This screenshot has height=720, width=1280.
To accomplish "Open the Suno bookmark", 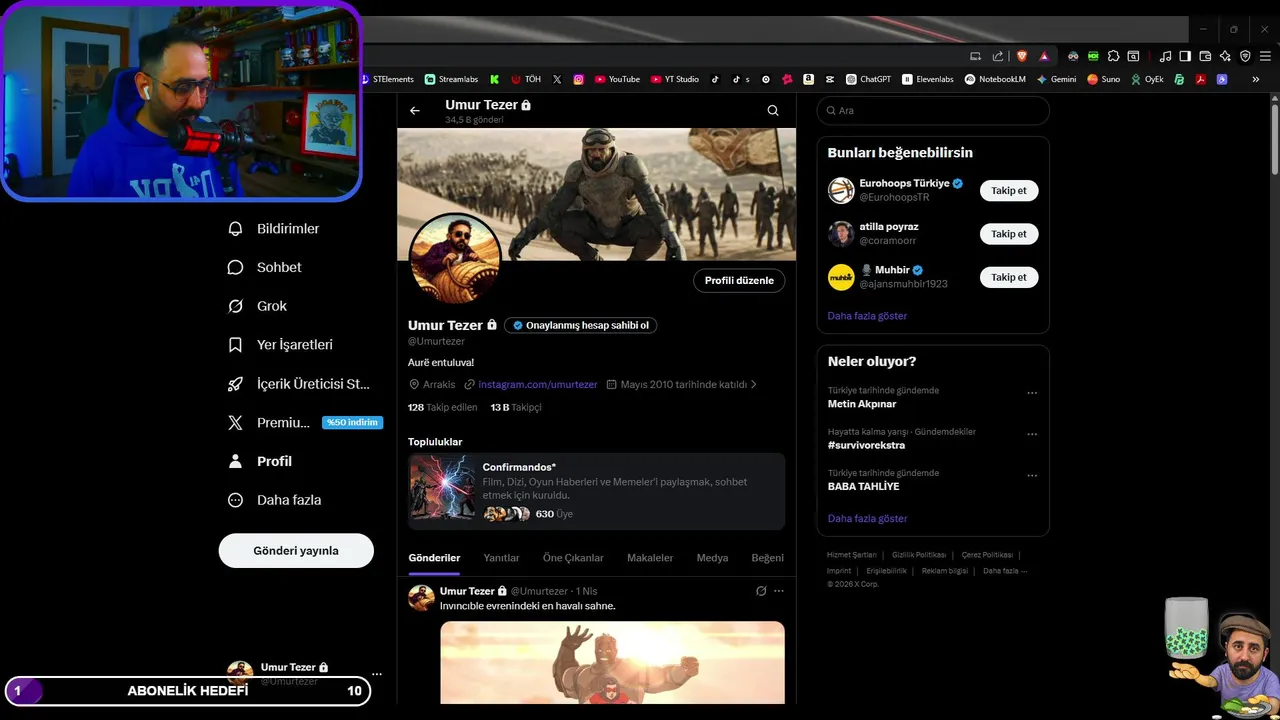I will [1104, 79].
